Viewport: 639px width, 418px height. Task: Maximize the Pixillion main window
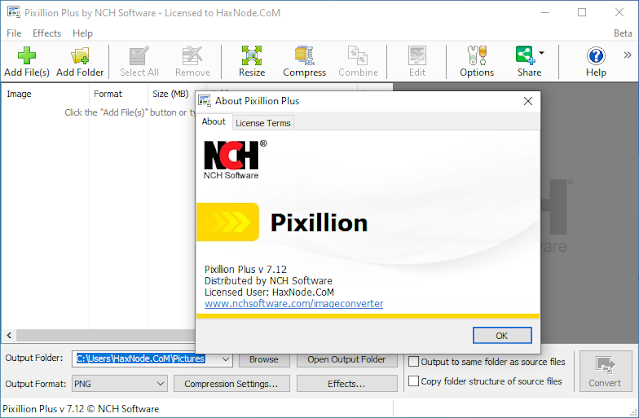click(582, 12)
